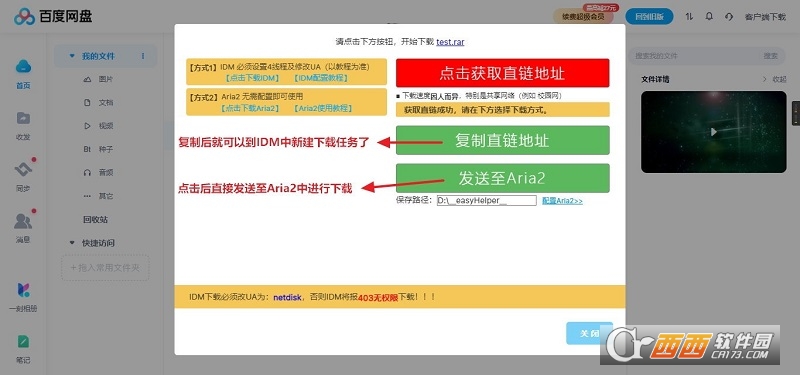Click the green 发送至Aria2 button
This screenshot has width=800, height=375.
click(x=503, y=178)
